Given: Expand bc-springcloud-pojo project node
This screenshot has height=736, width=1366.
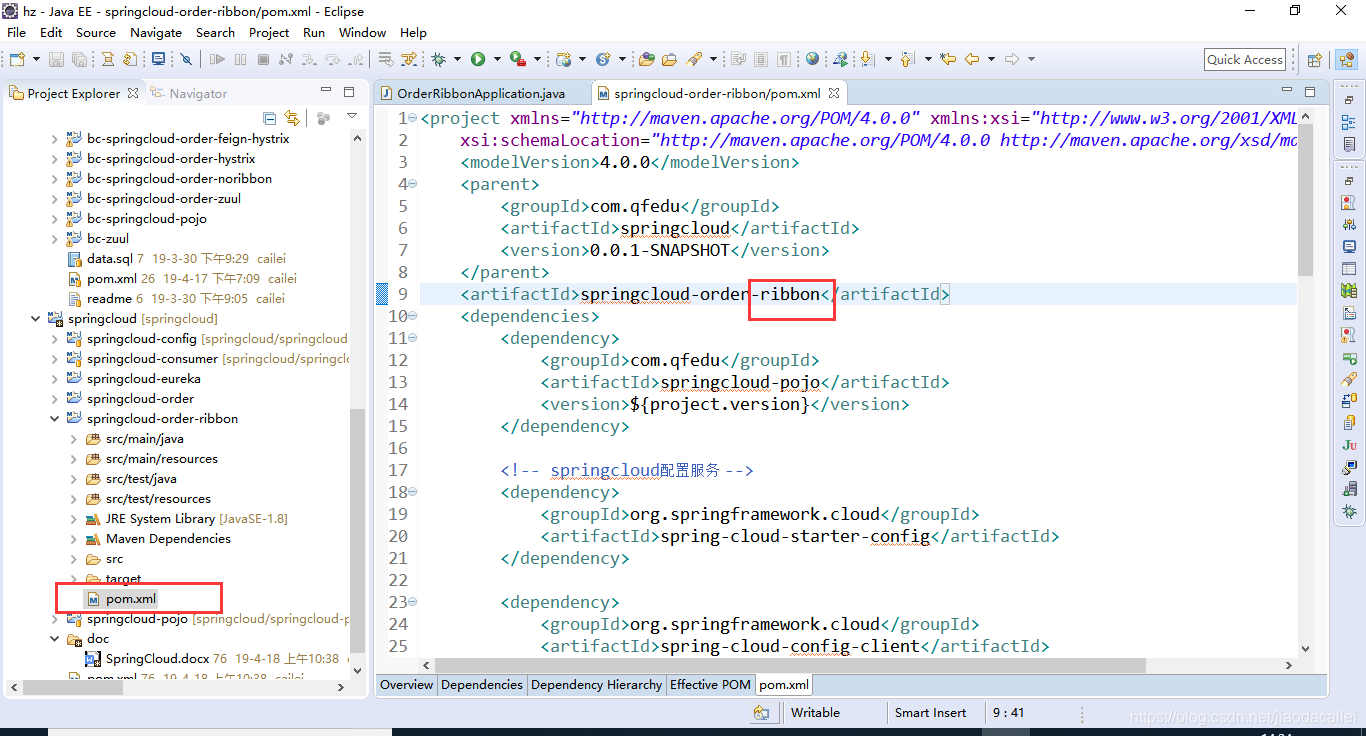Looking at the screenshot, I should pos(54,219).
